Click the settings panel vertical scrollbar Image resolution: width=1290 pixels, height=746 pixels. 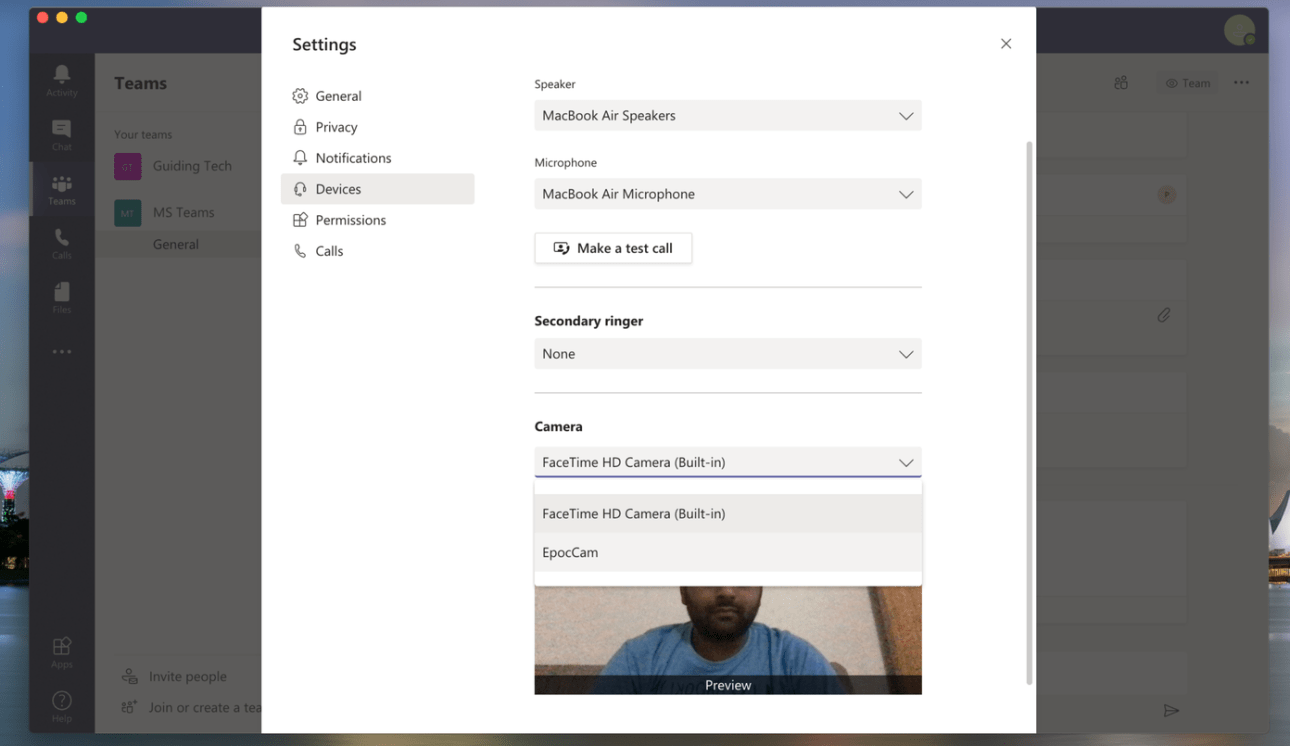pos(1029,410)
